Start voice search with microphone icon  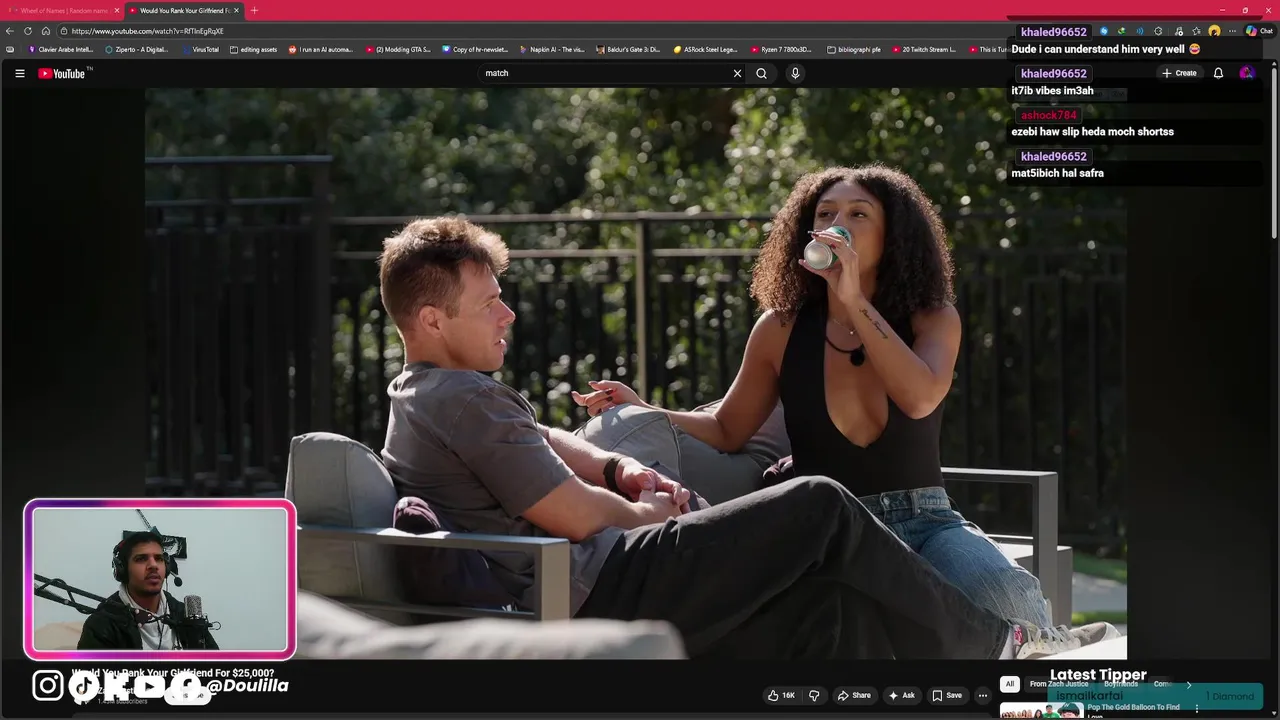coord(795,73)
